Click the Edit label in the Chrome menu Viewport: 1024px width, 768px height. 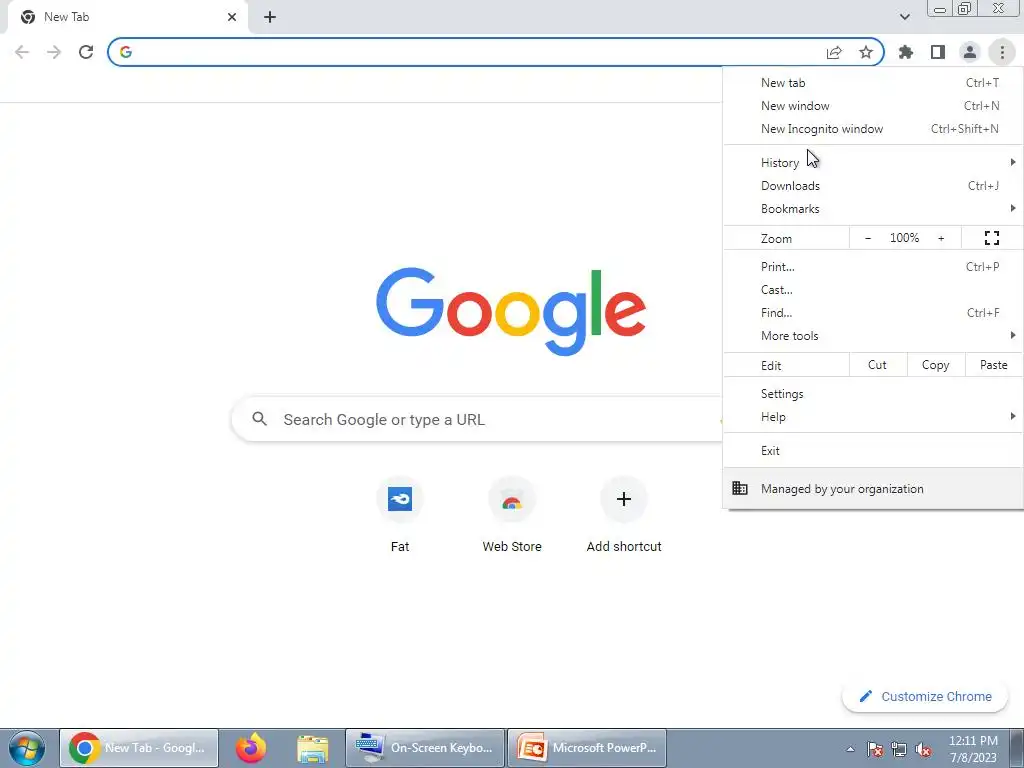pyautogui.click(x=771, y=366)
